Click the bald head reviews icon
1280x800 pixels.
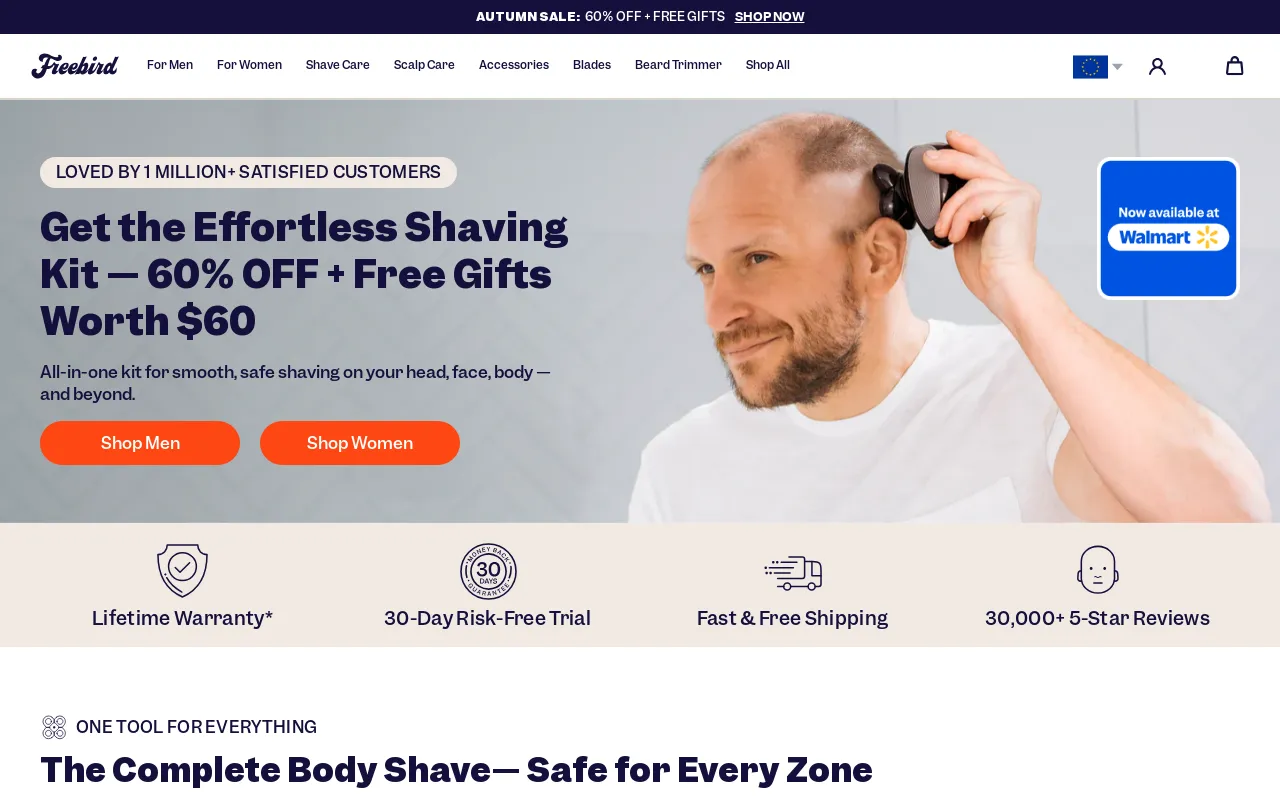(1098, 570)
